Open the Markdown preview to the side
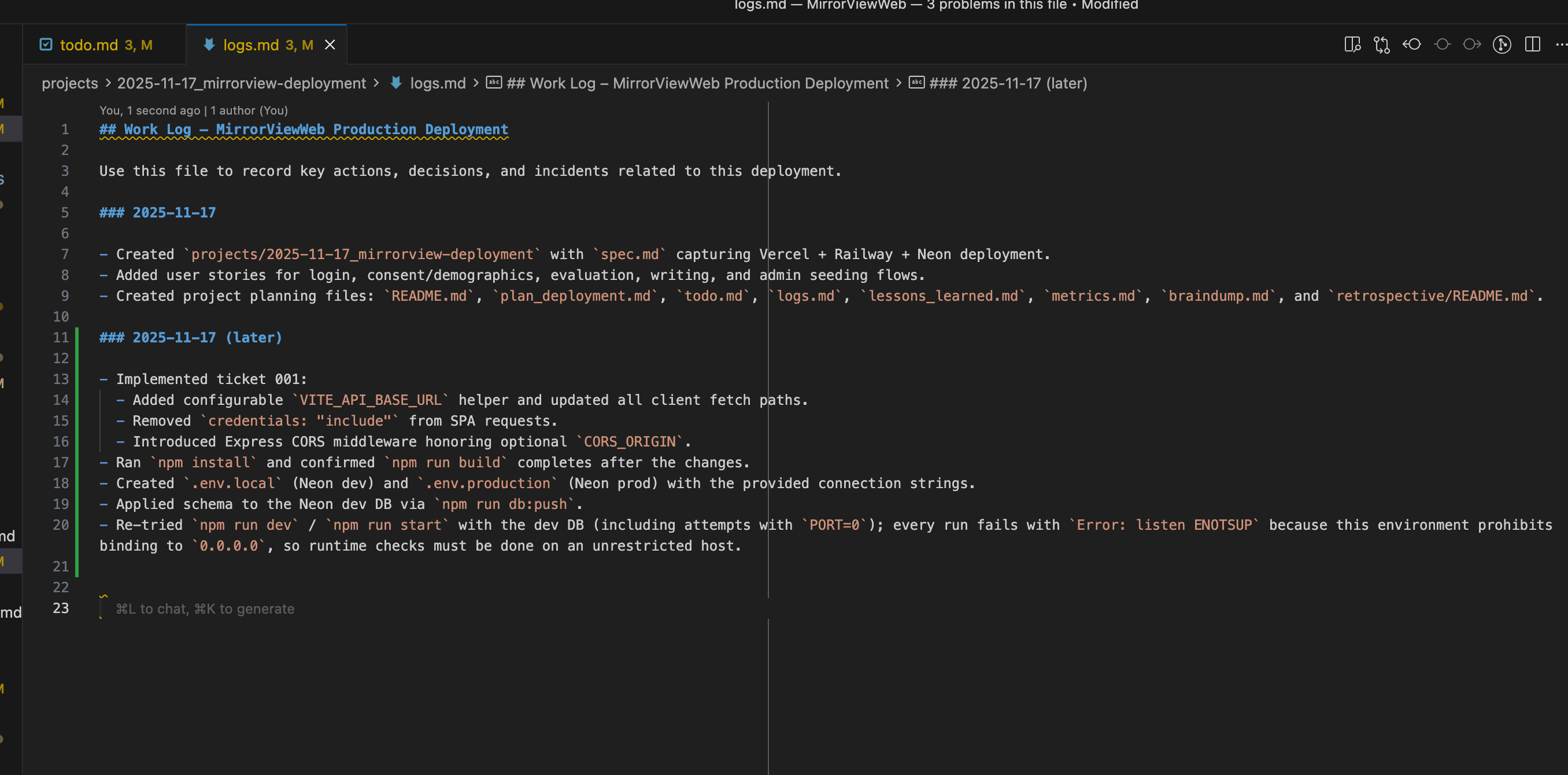This screenshot has width=1568, height=775. pos(1352,45)
